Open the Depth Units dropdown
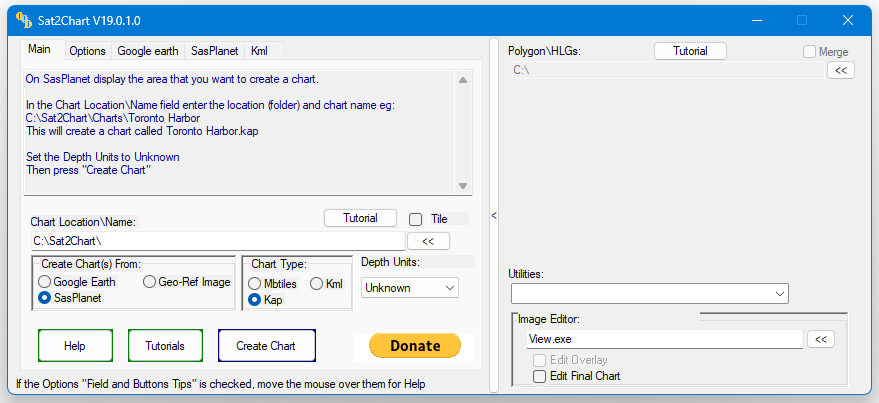The height and width of the screenshot is (403, 879). point(409,288)
